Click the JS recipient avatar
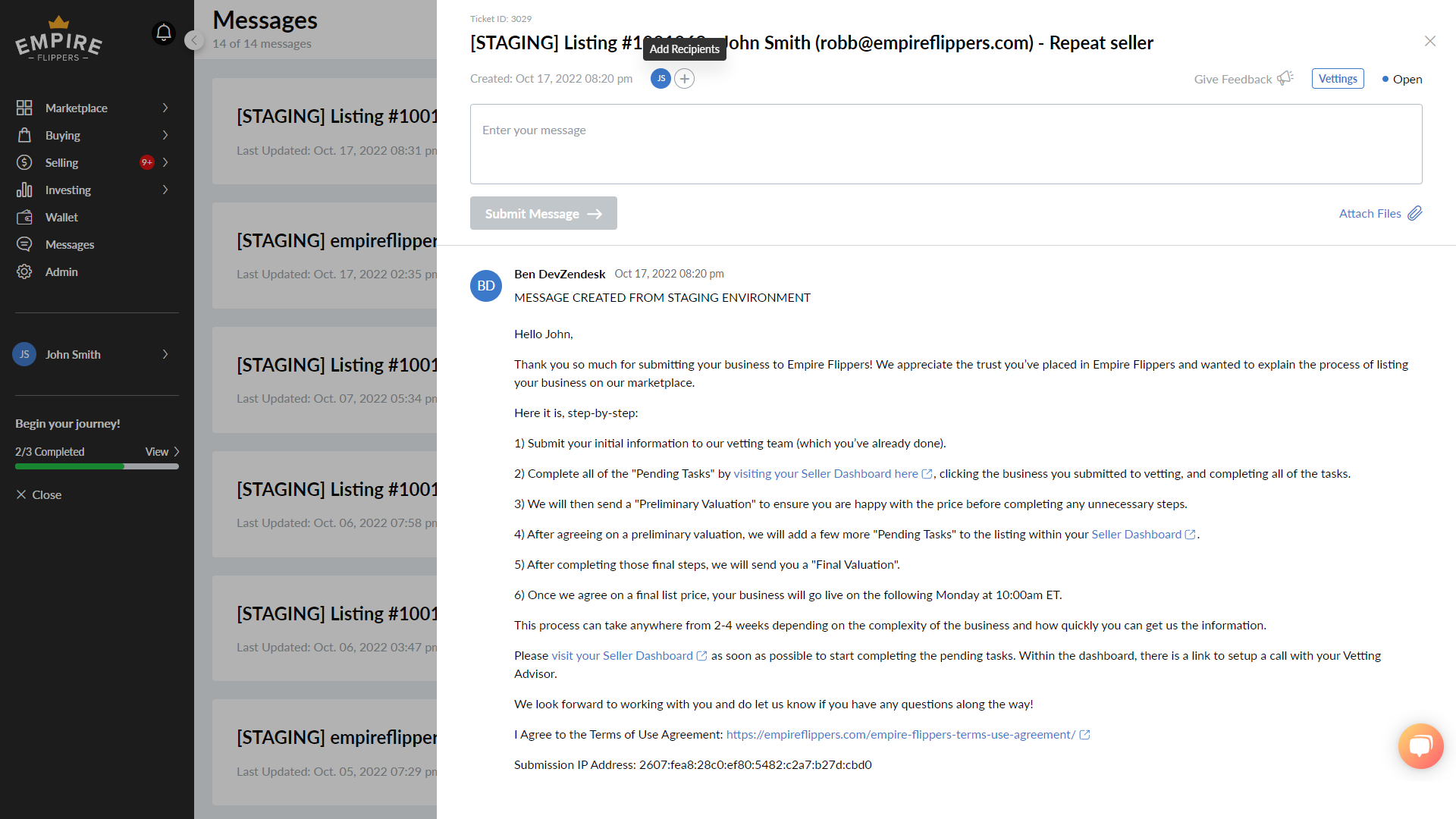This screenshot has width=1456, height=819. (661, 78)
